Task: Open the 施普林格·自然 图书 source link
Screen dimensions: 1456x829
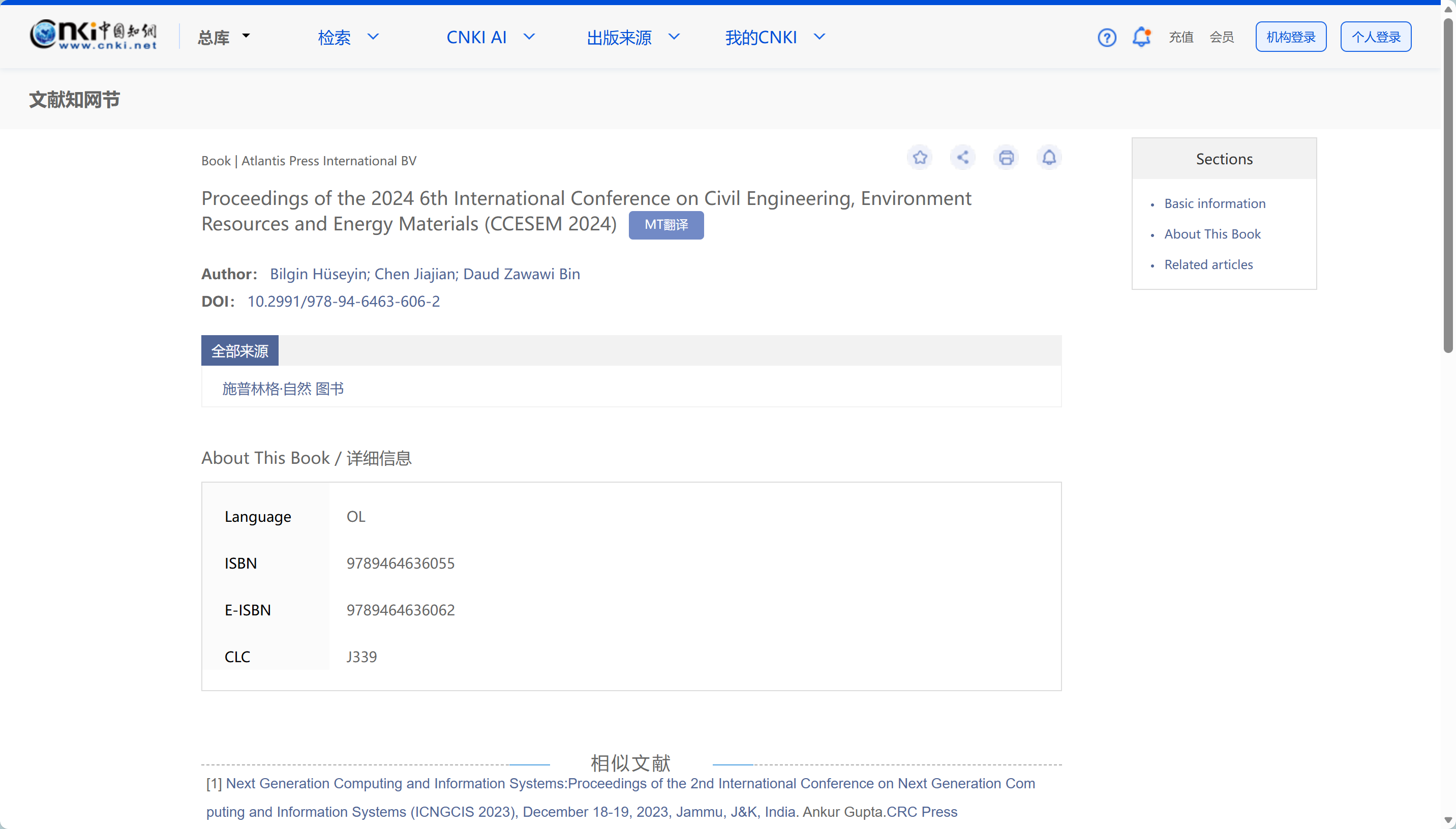Action: (283, 389)
